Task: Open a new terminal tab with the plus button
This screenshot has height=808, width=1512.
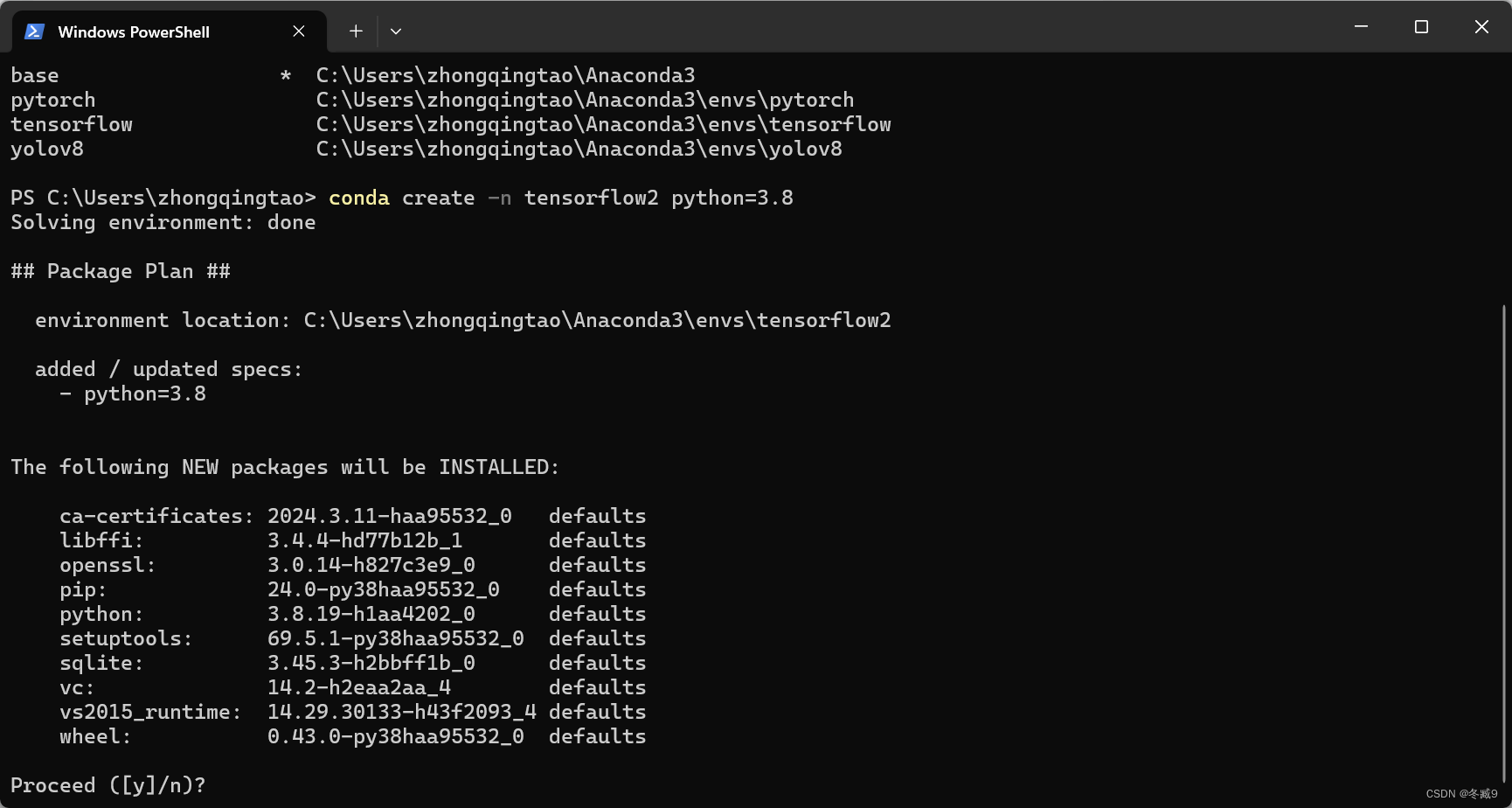Action: pos(356,31)
